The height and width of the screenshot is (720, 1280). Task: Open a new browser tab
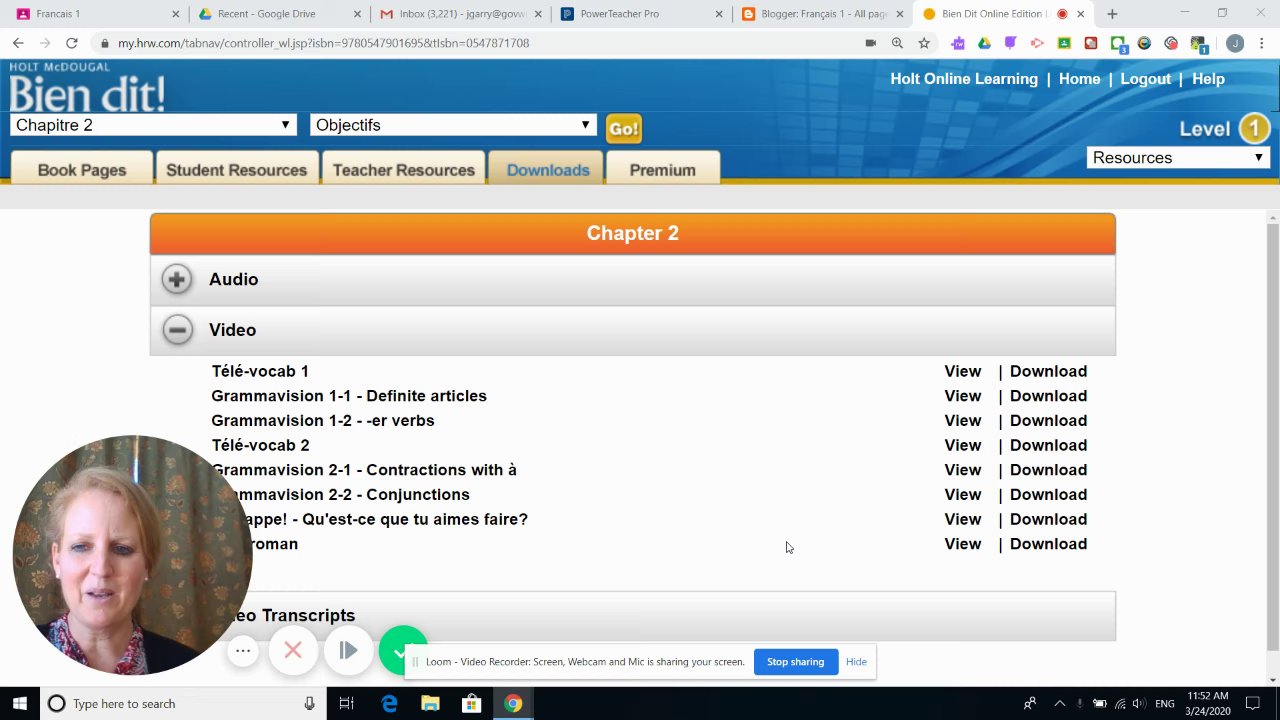coord(1112,14)
